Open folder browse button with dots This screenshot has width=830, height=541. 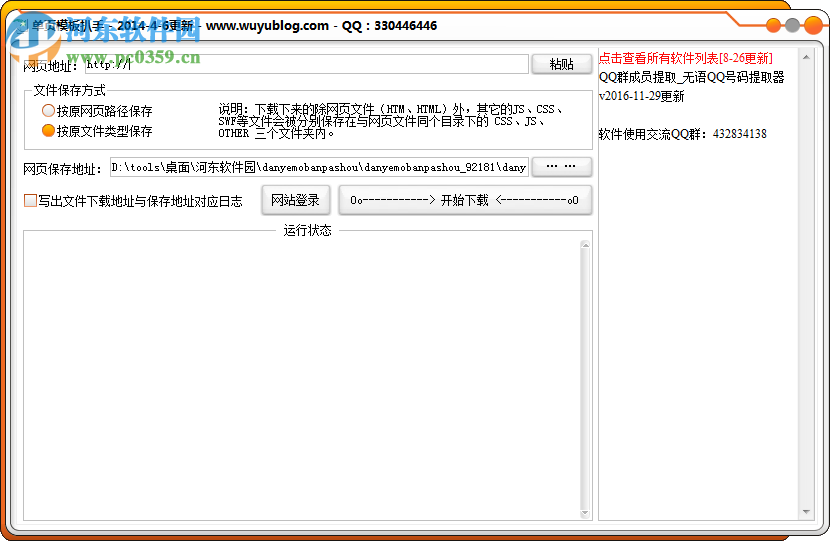(x=561, y=167)
